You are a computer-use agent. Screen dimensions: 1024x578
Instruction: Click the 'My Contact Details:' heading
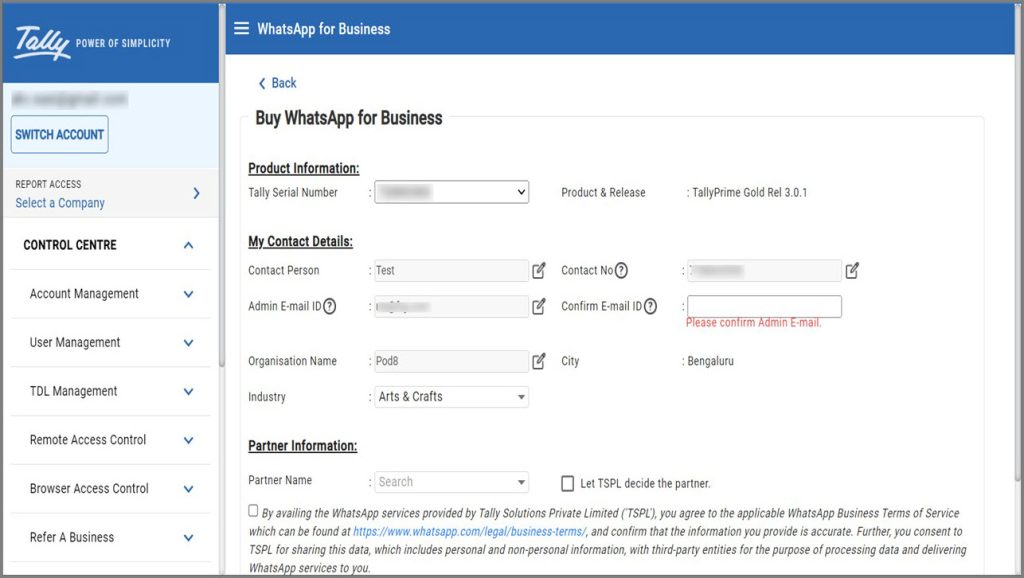[x=300, y=241]
